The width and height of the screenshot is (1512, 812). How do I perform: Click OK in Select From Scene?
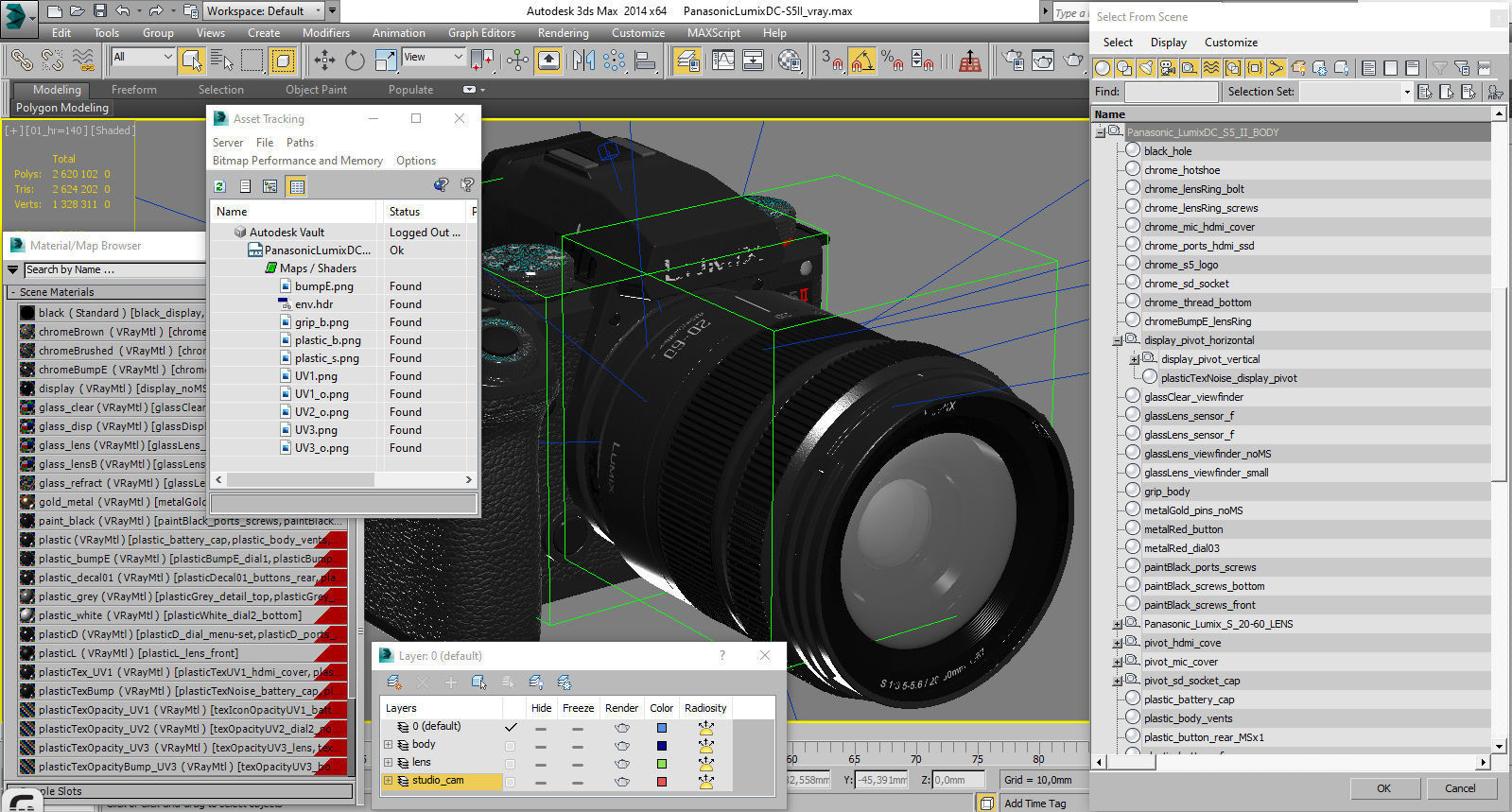coord(1383,788)
